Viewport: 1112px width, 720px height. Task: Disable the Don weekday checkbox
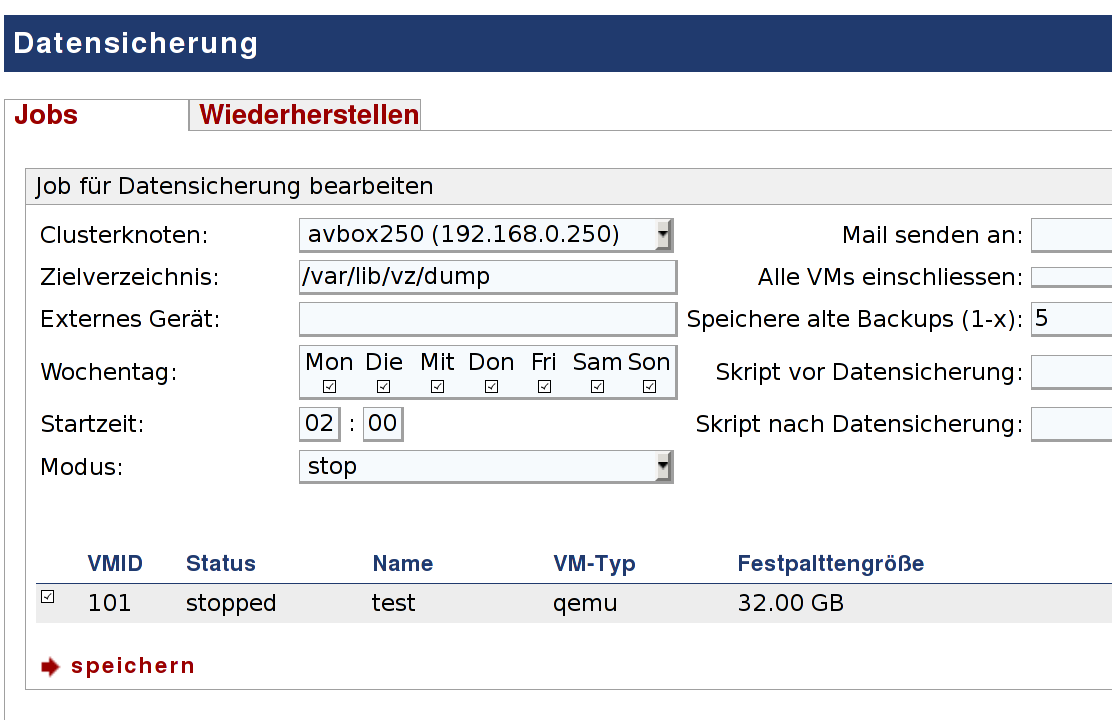tap(491, 386)
